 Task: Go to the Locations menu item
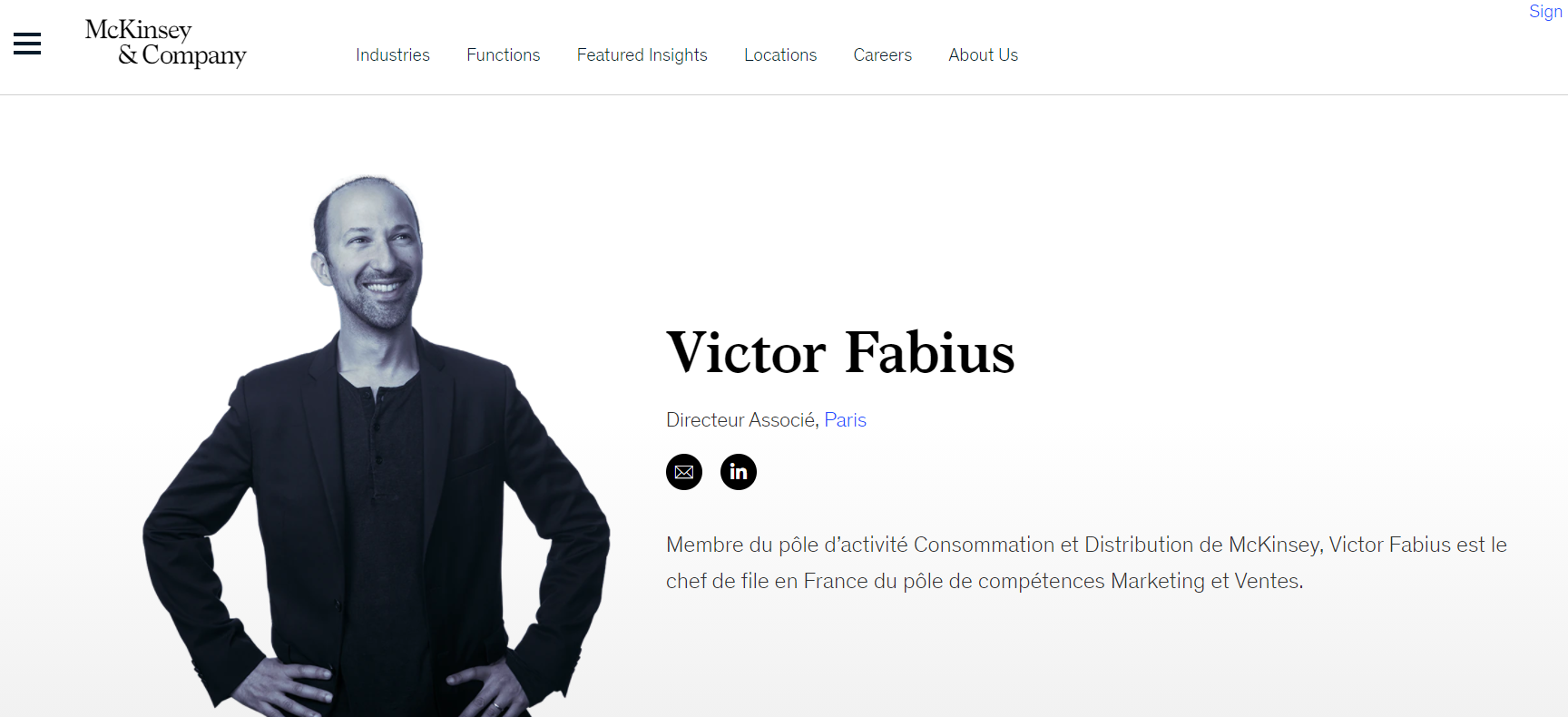780,55
